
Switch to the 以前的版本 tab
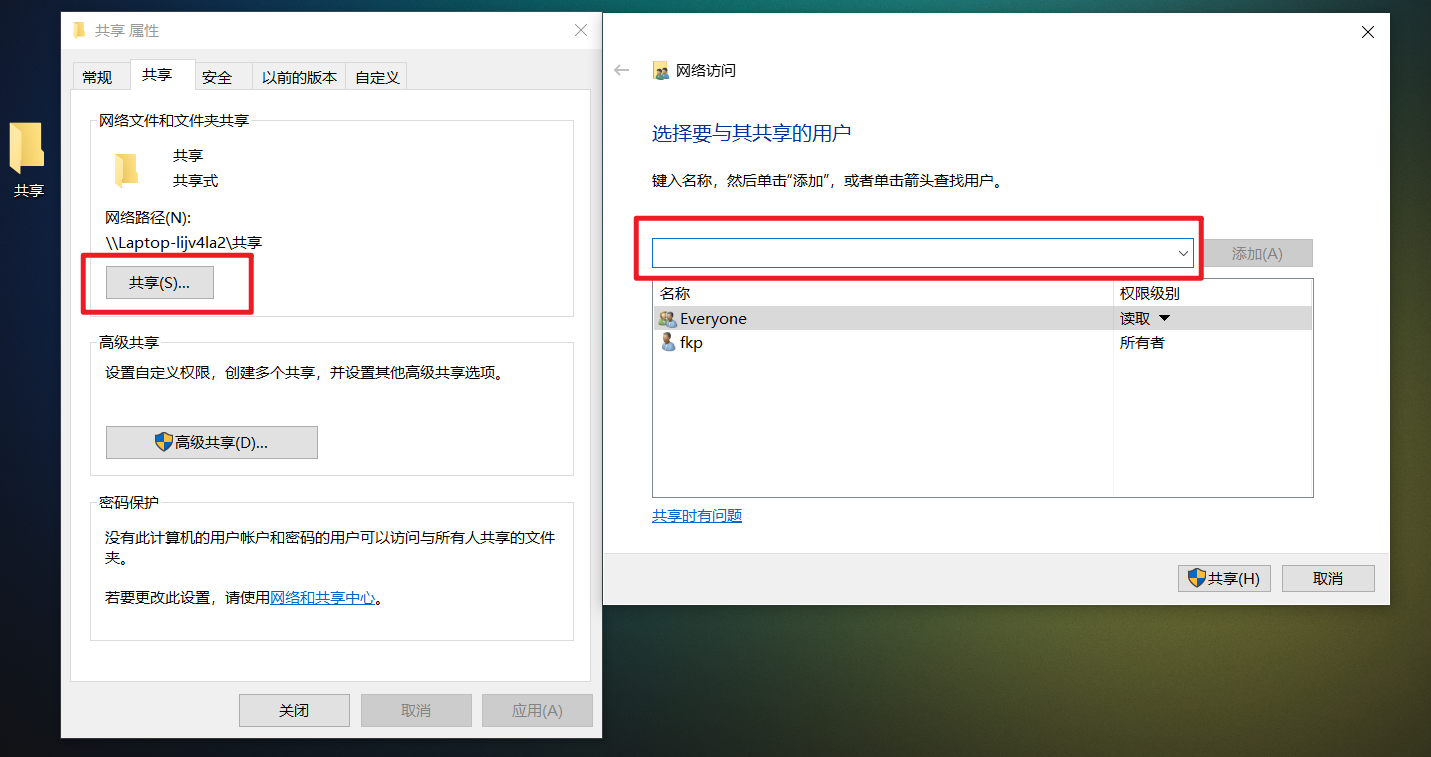[x=299, y=77]
